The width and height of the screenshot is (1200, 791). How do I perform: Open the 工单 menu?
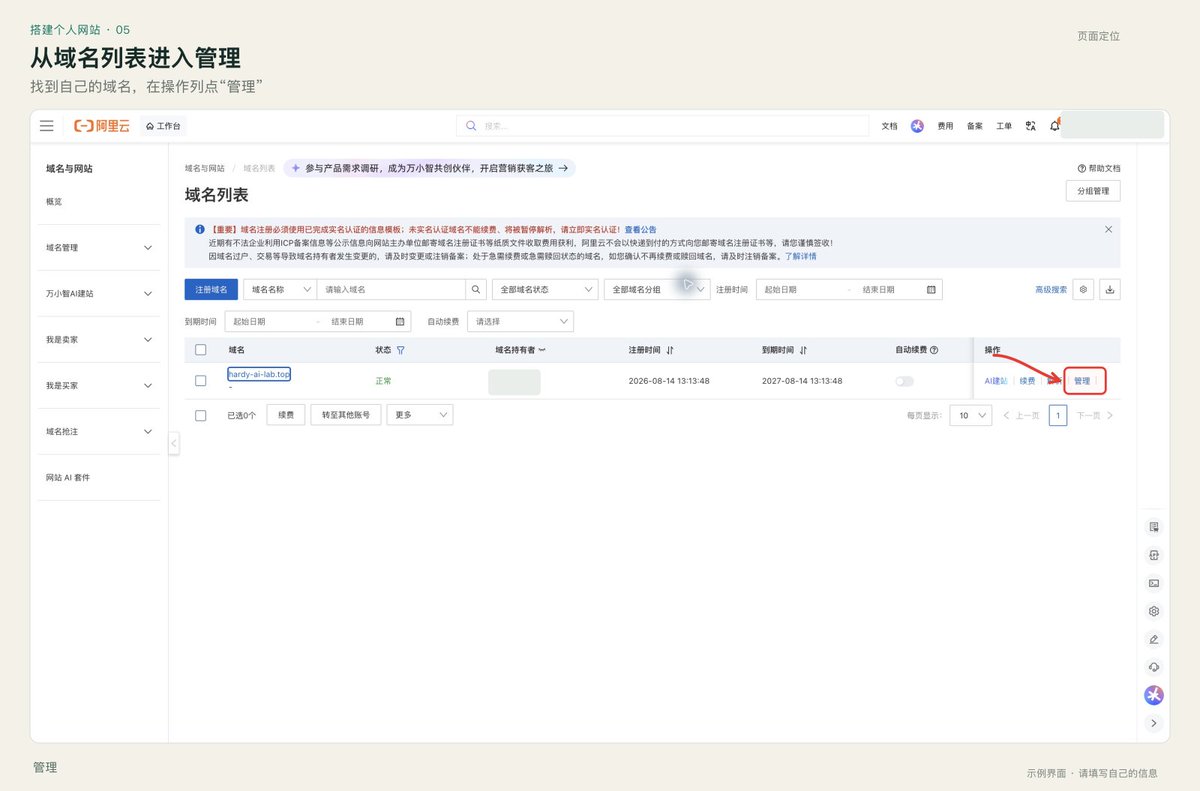click(1004, 126)
